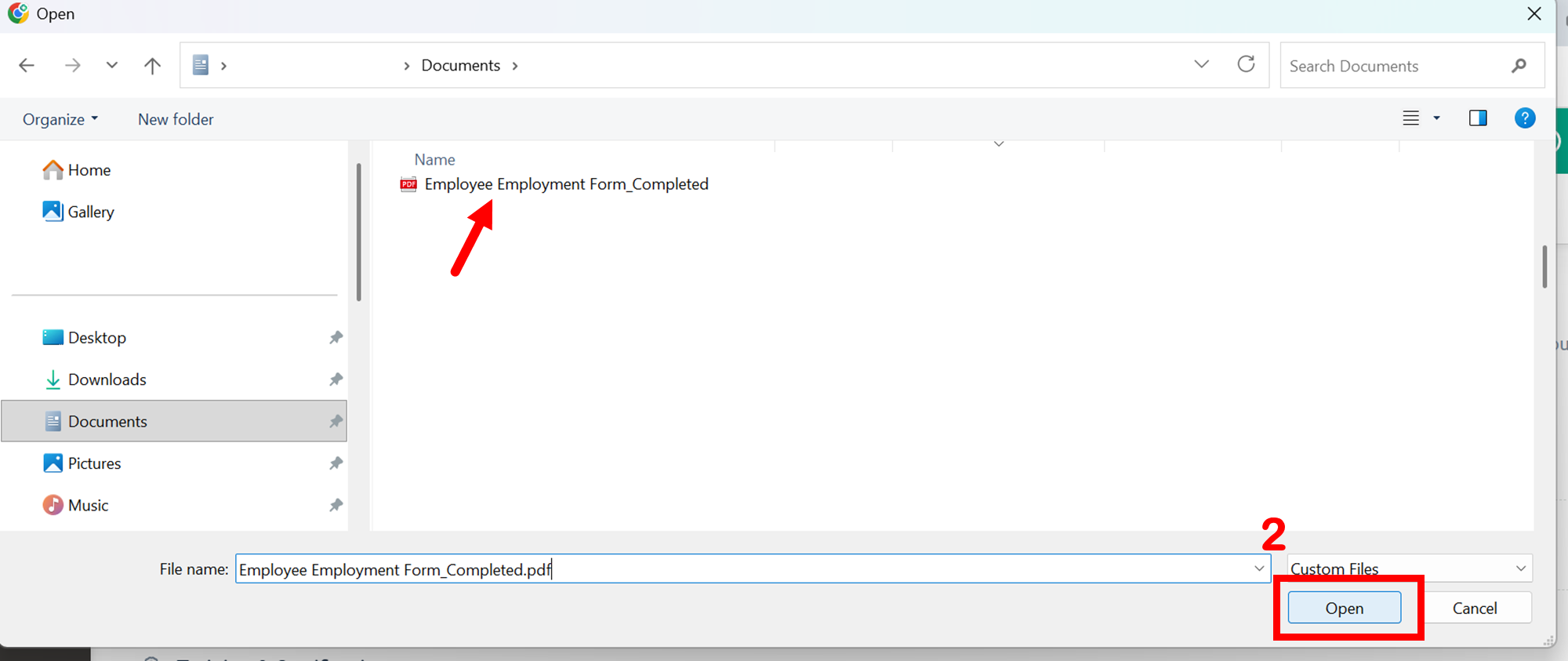Expand the recent locations chevron
Screen dimensions: 1568x661
tap(112, 65)
